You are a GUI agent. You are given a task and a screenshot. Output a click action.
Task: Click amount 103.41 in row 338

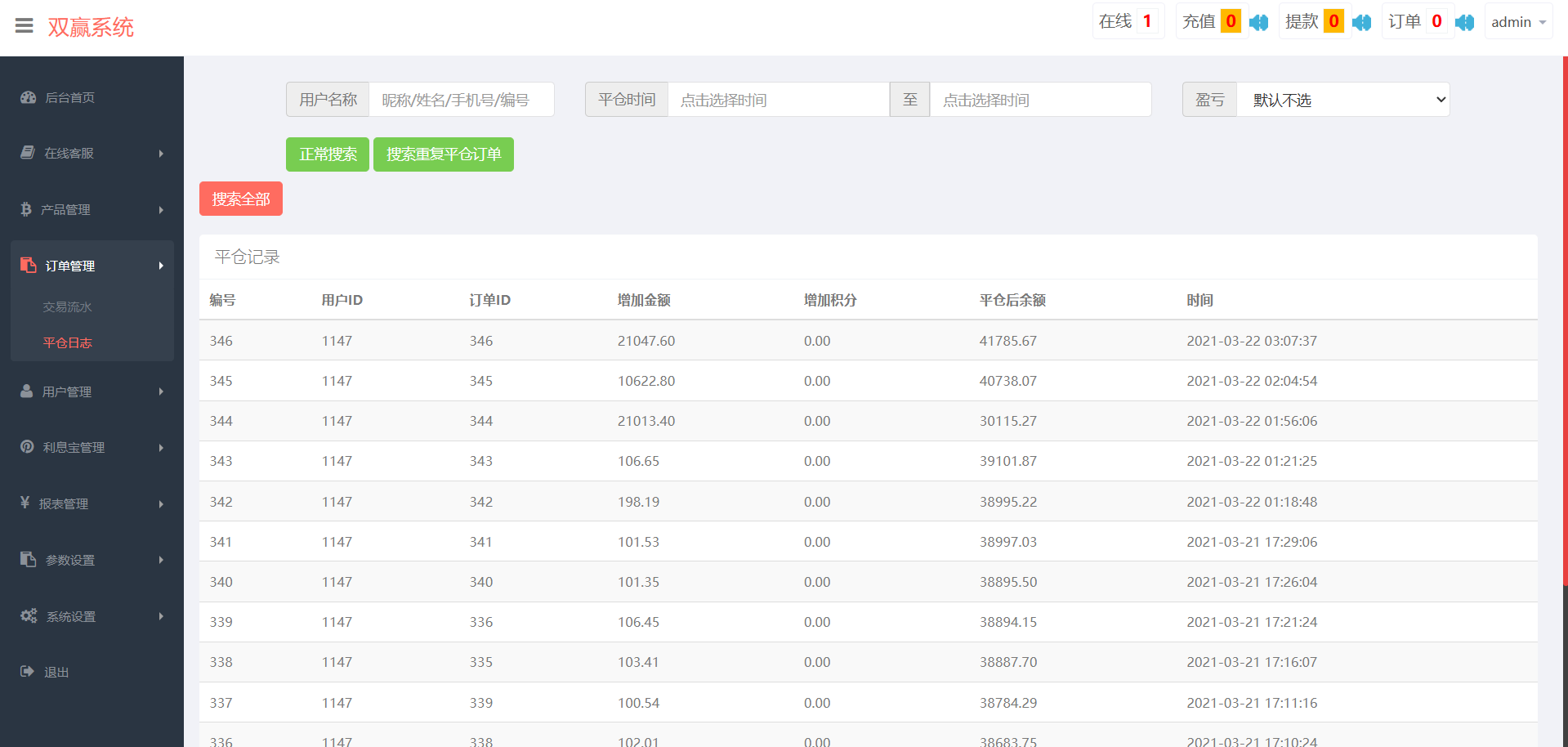pos(638,662)
